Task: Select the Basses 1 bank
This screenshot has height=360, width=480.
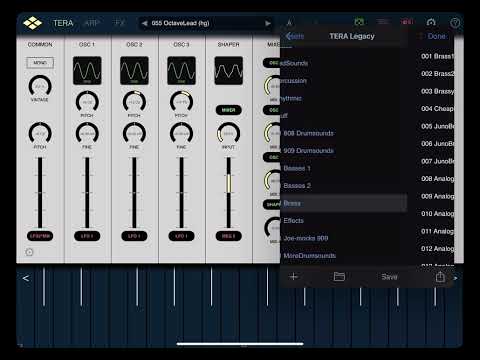Action: 343,168
